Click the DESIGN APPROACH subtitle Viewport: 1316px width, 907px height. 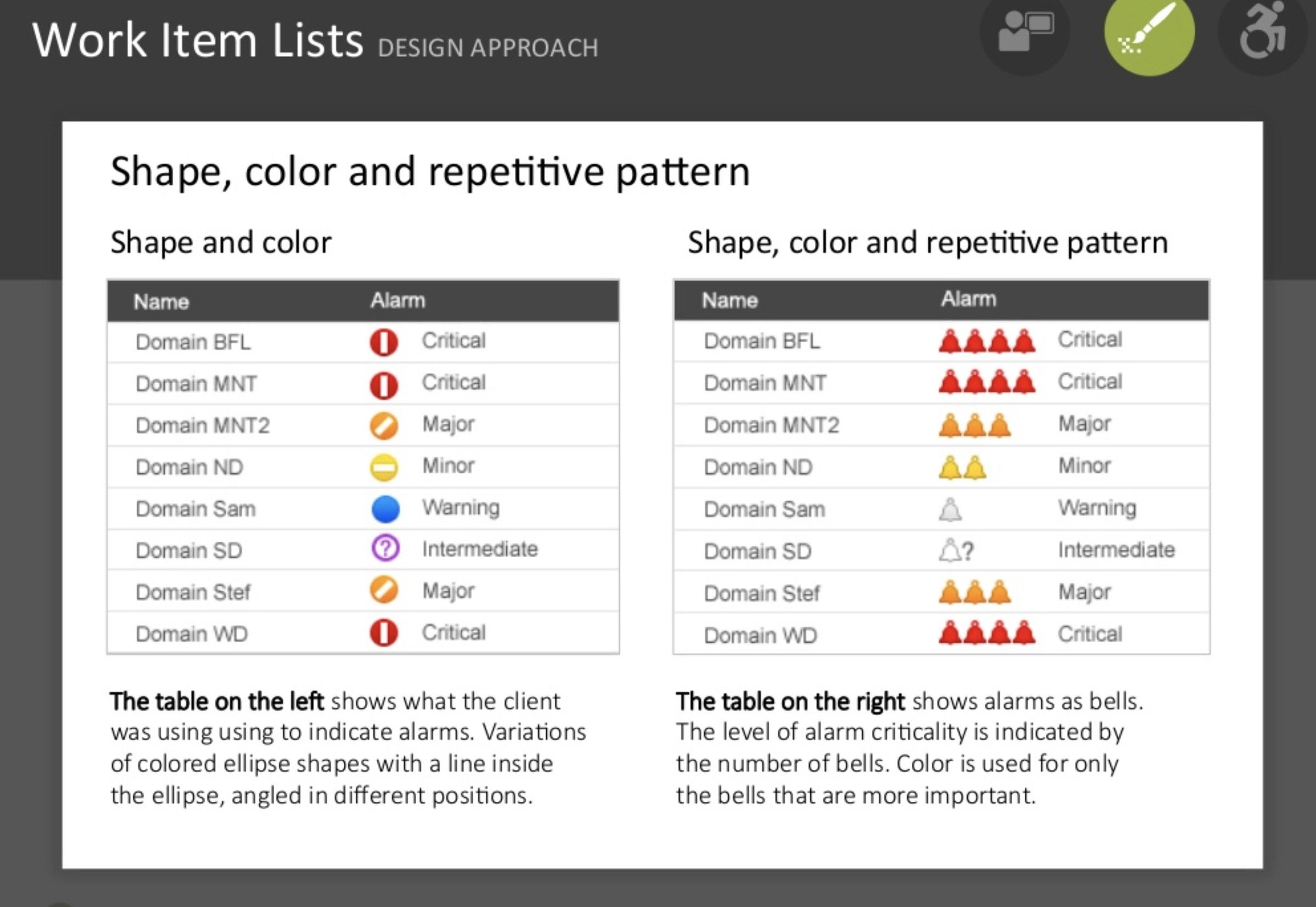488,48
